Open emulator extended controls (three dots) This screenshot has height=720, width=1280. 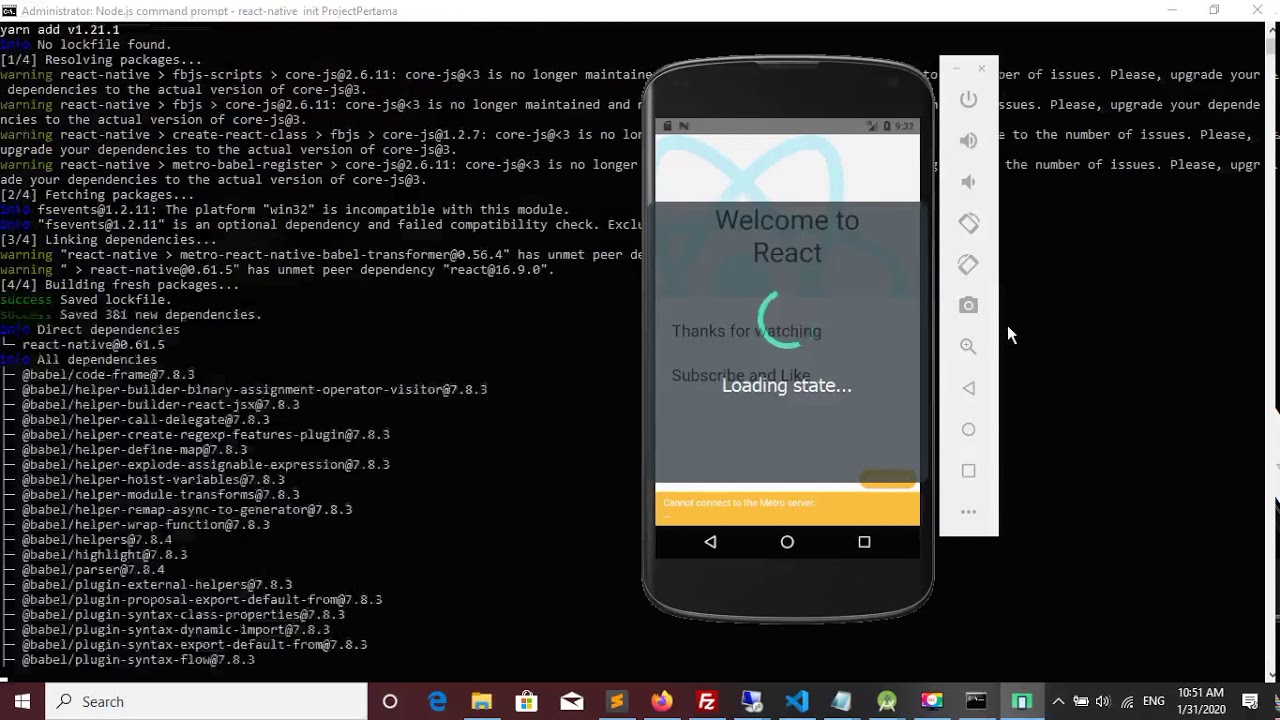[x=968, y=512]
